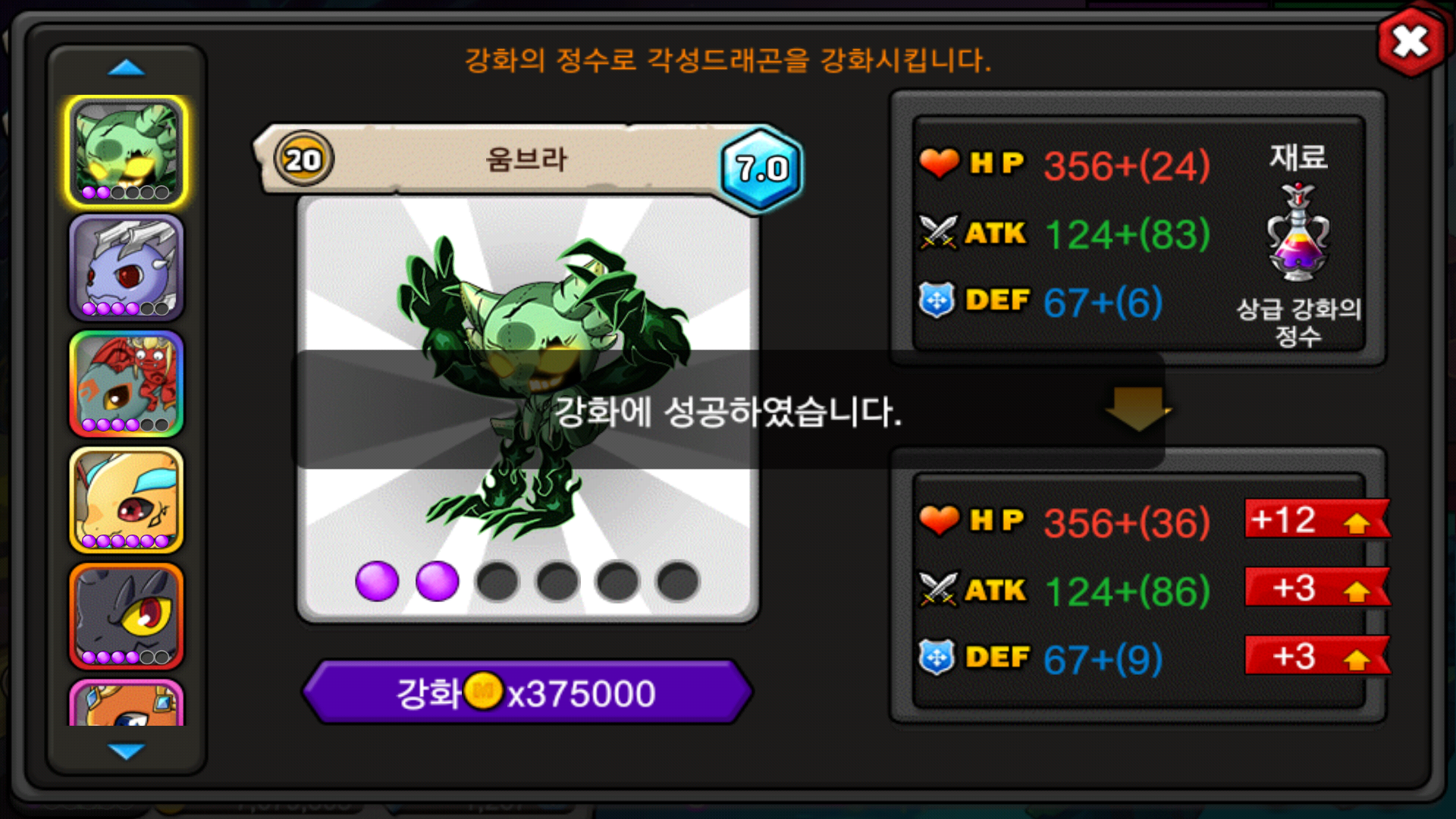Tap the last empty enhancement orb slot
Screen dimensions: 1456x819
pos(678,582)
